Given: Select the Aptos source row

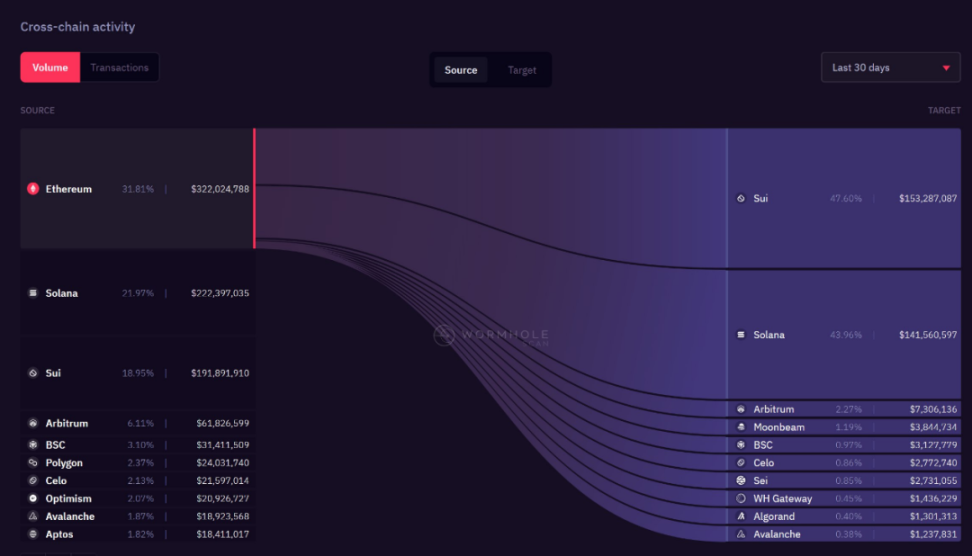Looking at the screenshot, I should (137, 534).
